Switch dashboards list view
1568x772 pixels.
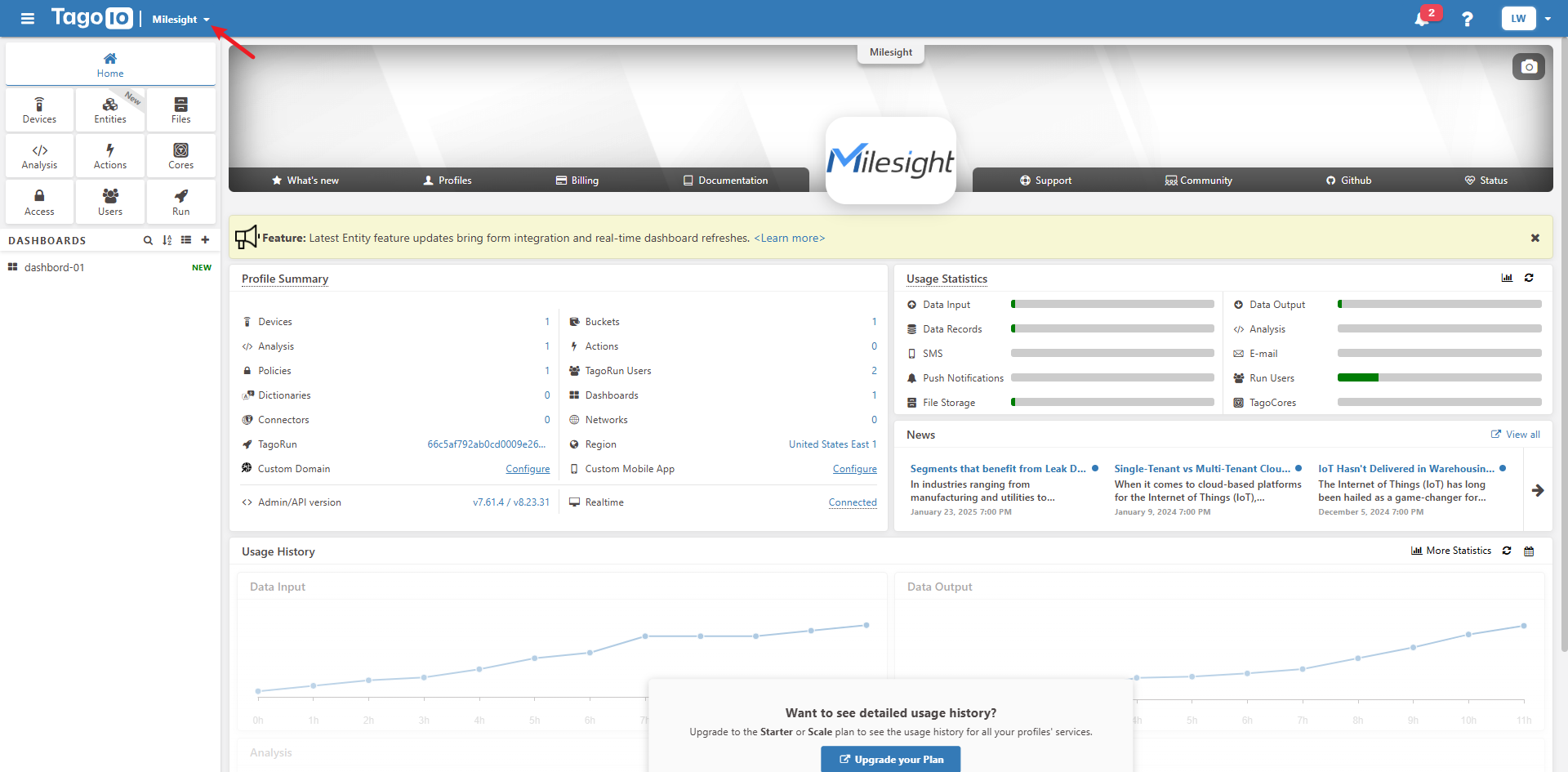tap(186, 240)
